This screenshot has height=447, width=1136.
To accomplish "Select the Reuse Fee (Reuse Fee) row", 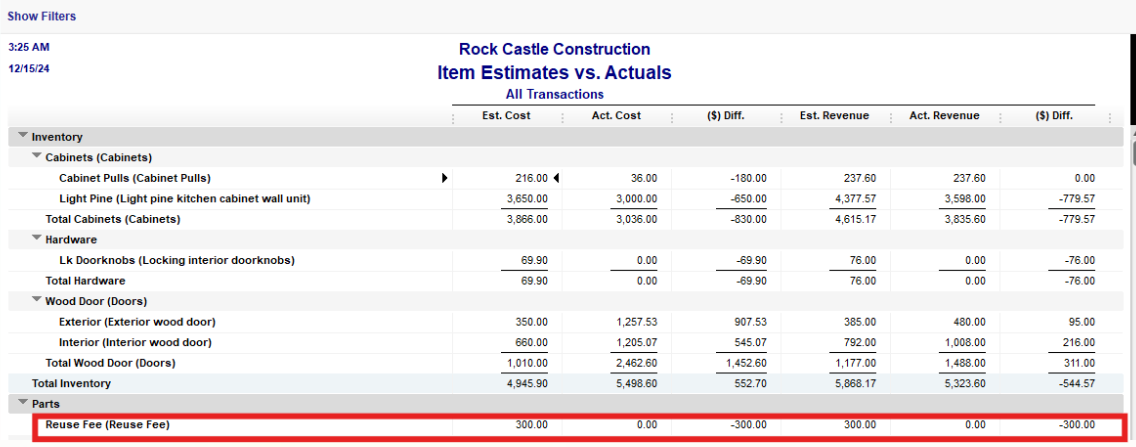I will pos(108,425).
